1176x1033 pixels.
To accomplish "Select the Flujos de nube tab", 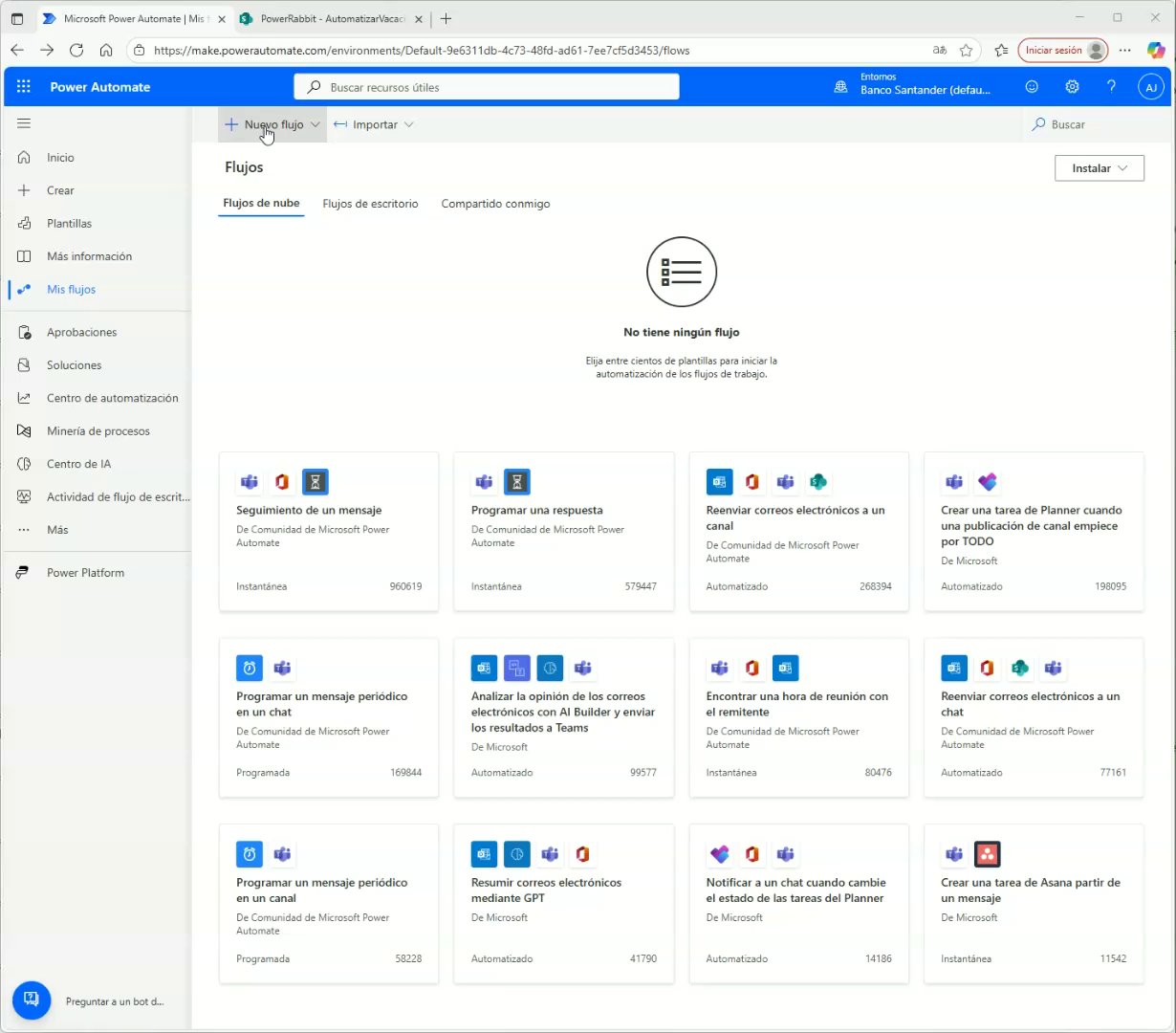I will (x=261, y=203).
